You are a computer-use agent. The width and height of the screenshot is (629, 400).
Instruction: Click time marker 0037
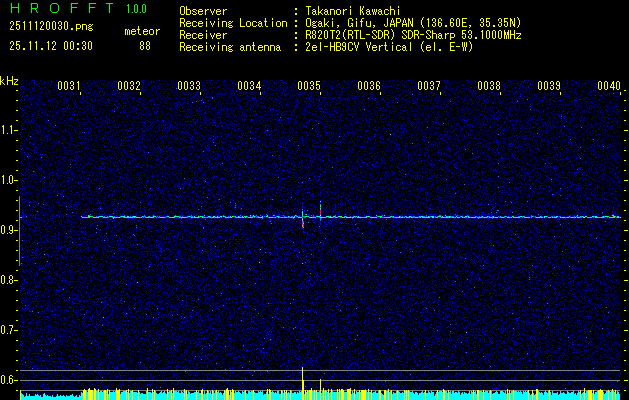point(429,86)
